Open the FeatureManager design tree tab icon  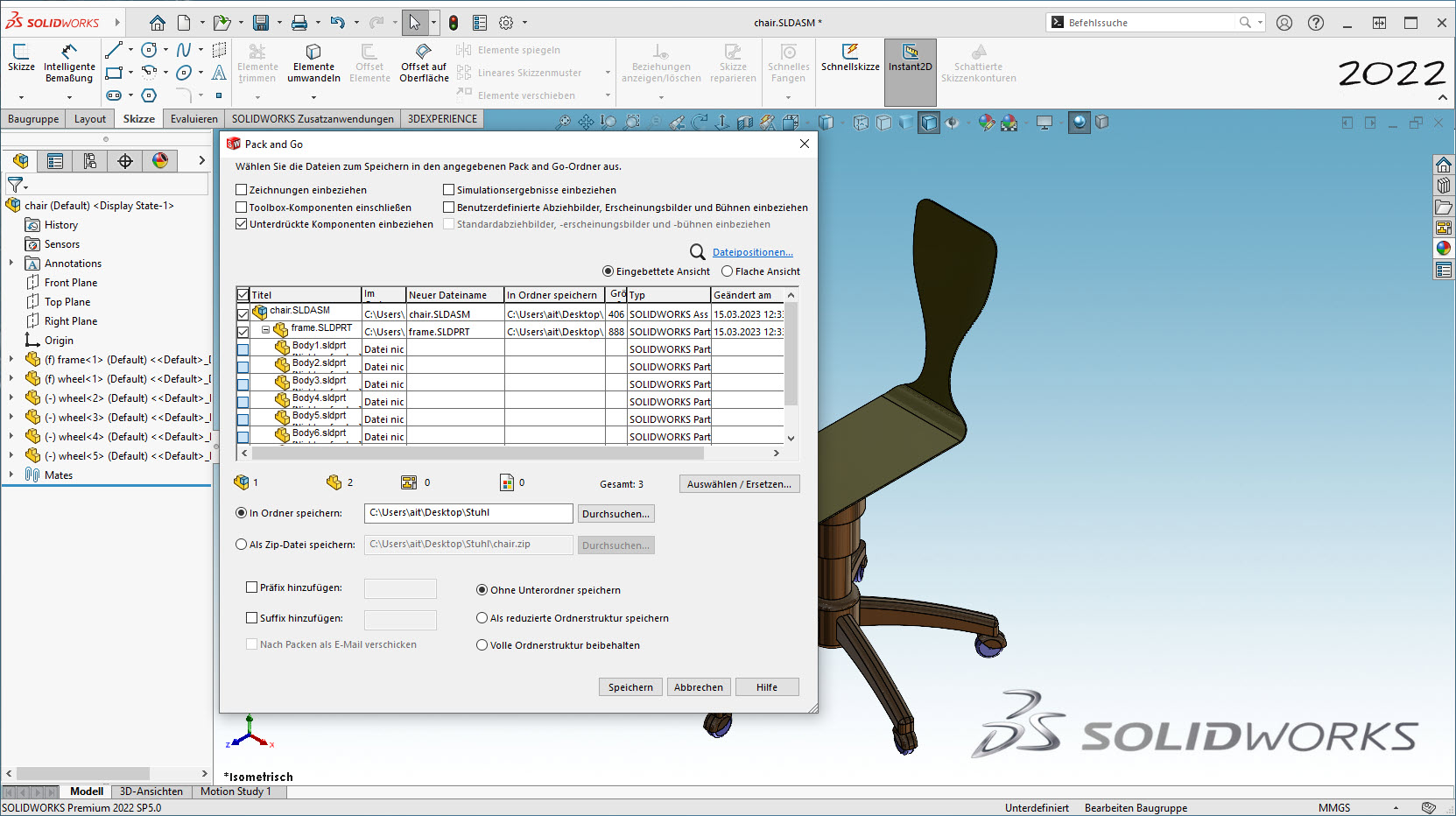click(x=21, y=160)
